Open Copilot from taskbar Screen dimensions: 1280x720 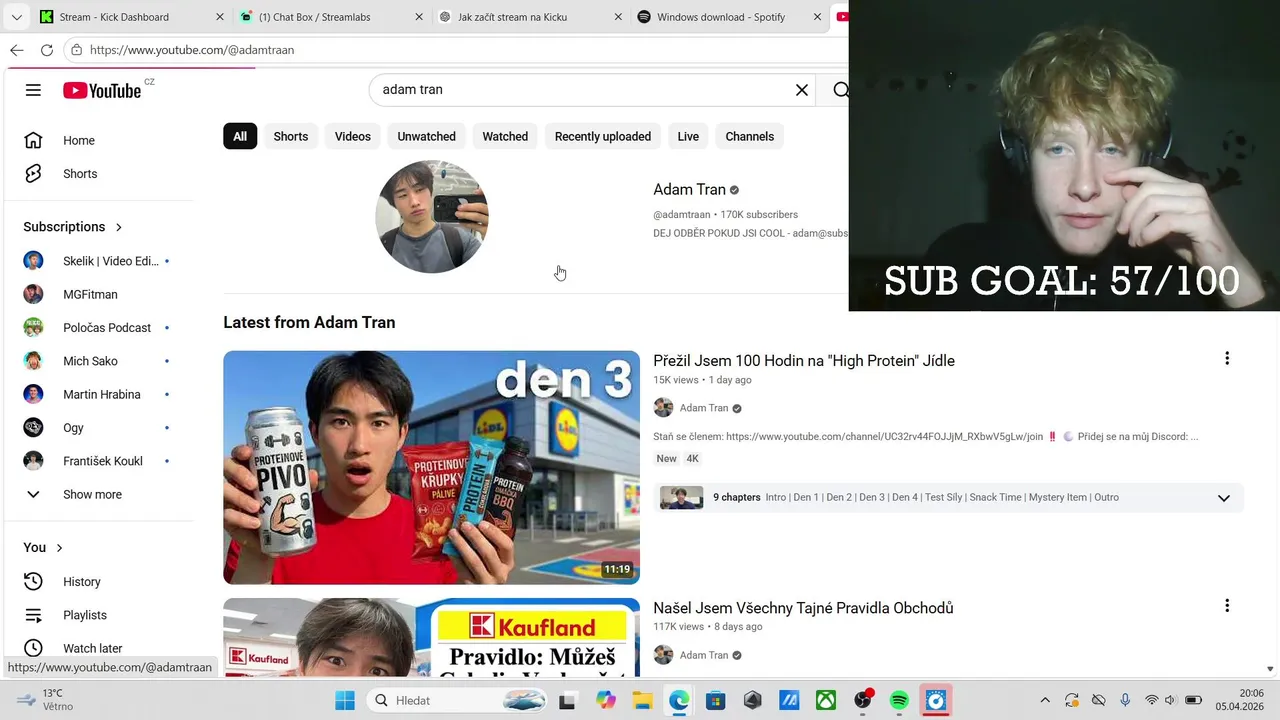(606, 700)
